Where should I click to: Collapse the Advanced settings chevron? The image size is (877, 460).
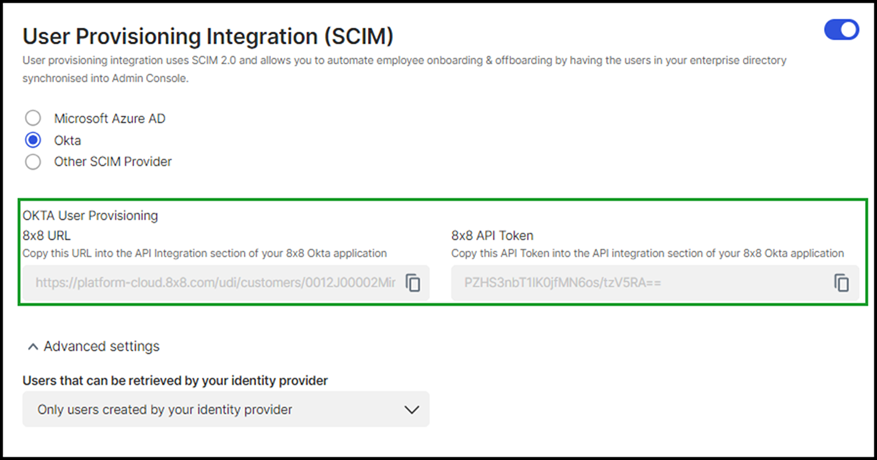[x=33, y=347]
